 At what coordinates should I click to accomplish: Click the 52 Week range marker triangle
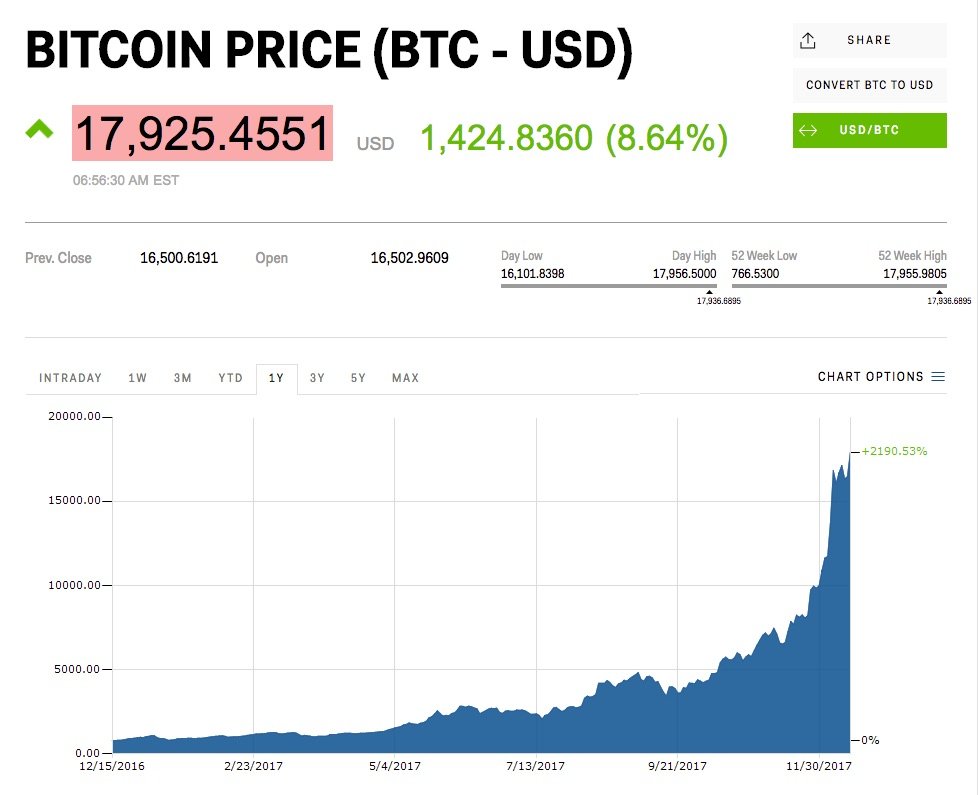click(x=939, y=292)
